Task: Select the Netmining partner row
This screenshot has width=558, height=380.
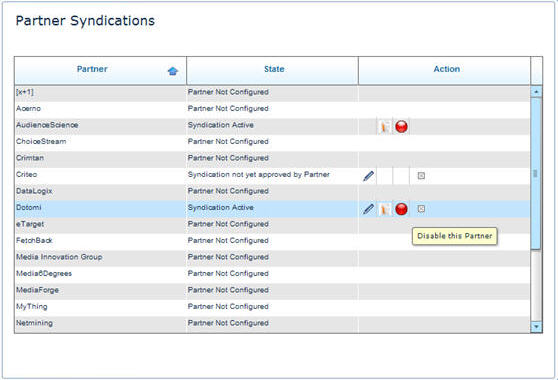Action: [272, 324]
